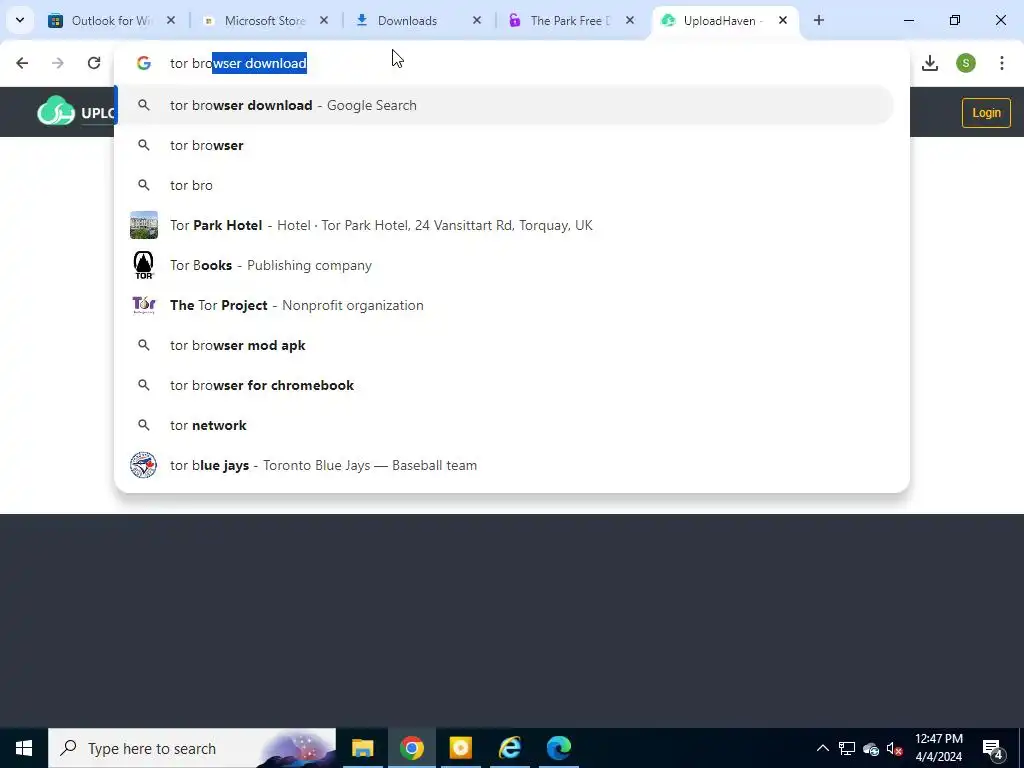This screenshot has width=1024, height=768.
Task: Close the UploadHaven tab
Action: 783,20
